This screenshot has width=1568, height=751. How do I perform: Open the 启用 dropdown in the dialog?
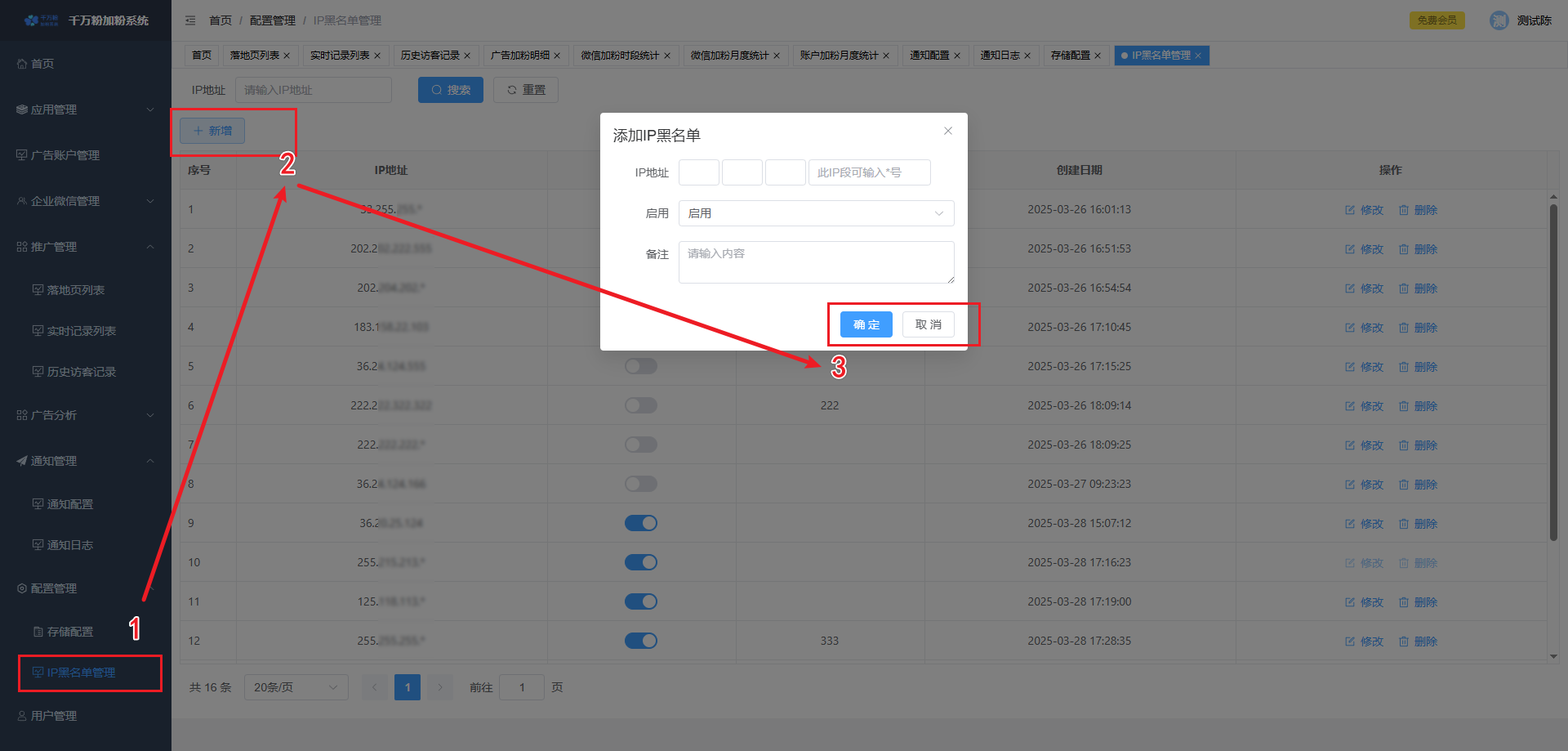click(816, 213)
